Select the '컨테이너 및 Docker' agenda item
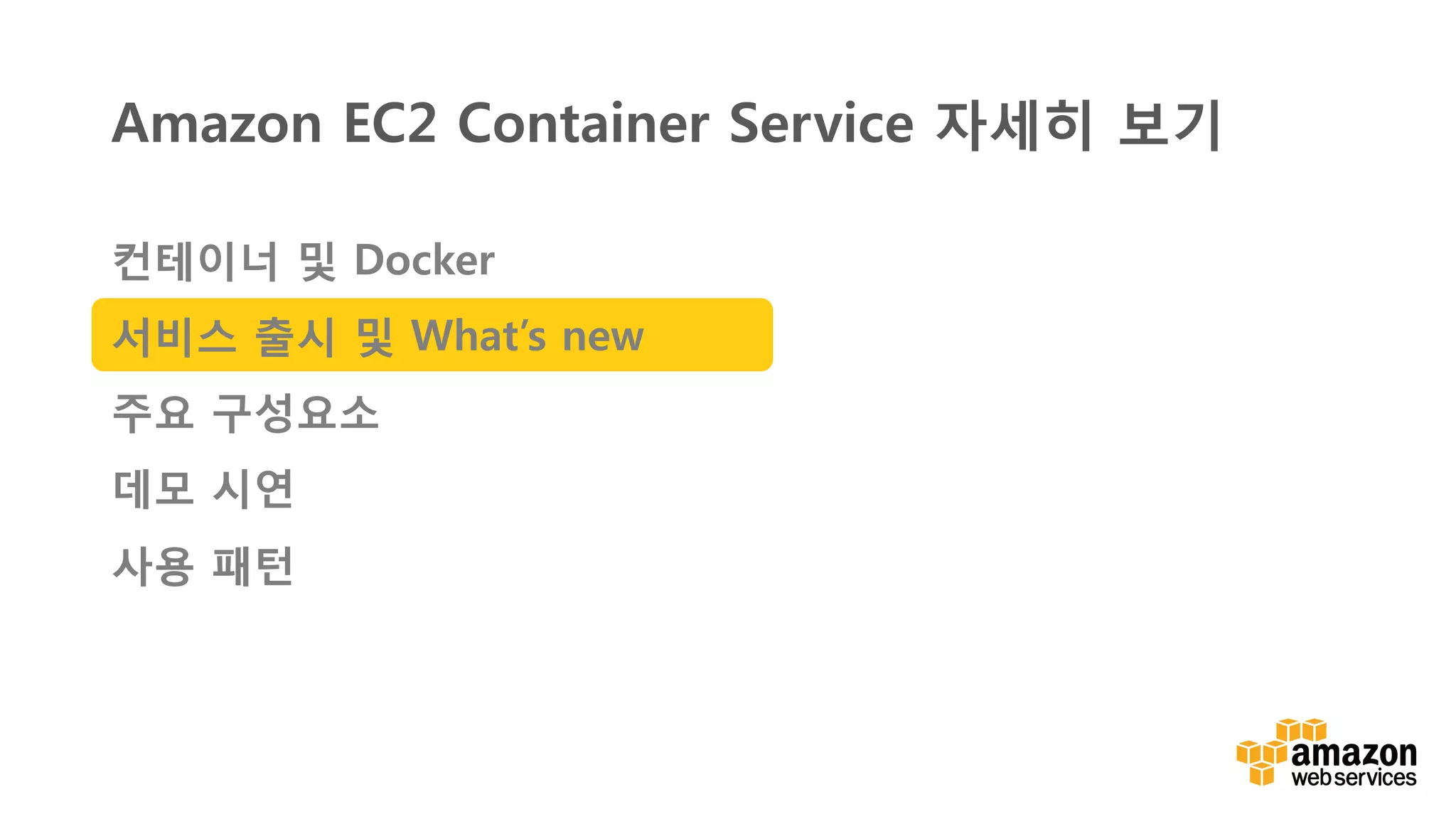The width and height of the screenshot is (1456, 819). pos(304,260)
